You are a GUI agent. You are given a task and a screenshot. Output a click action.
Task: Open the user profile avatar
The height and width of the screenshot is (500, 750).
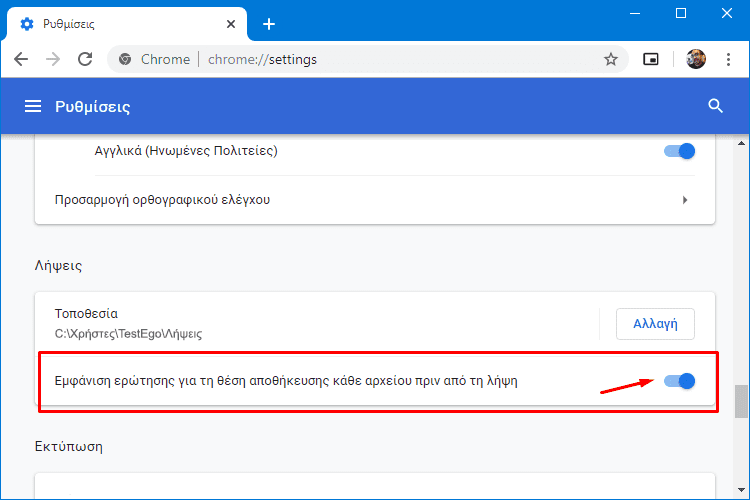696,59
